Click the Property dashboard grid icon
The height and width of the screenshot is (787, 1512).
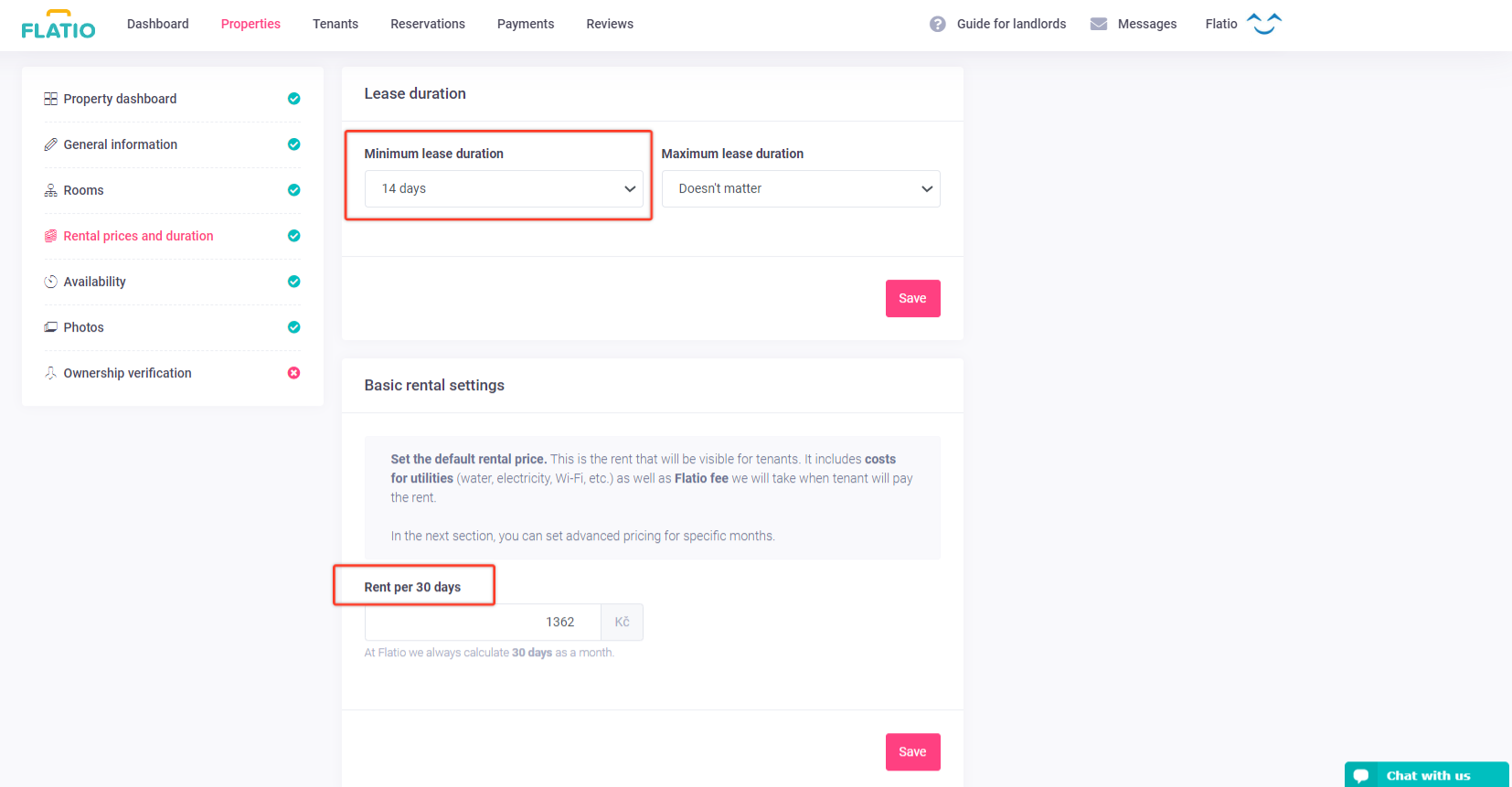click(x=51, y=99)
